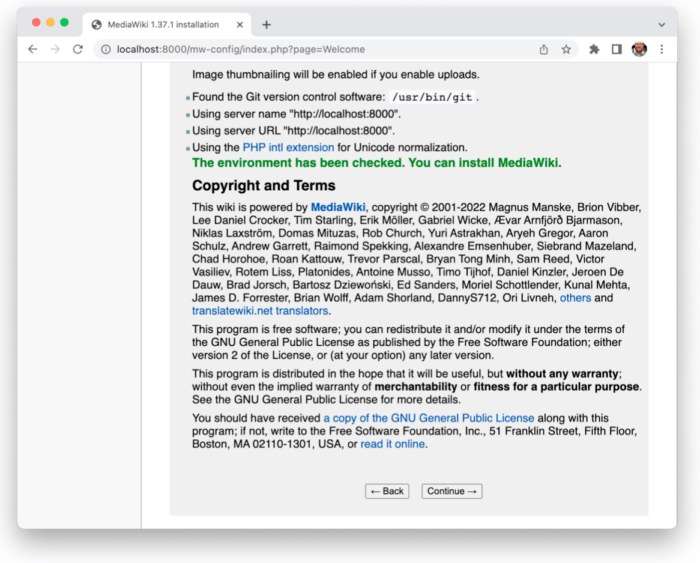700x563 pixels.
Task: Follow the MediaWiki link
Action: point(338,207)
